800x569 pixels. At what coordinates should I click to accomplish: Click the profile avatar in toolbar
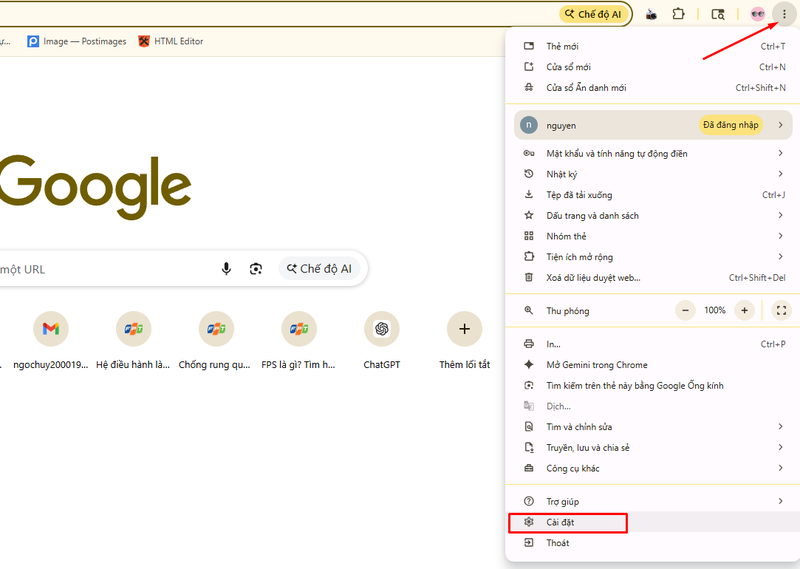pyautogui.click(x=758, y=14)
